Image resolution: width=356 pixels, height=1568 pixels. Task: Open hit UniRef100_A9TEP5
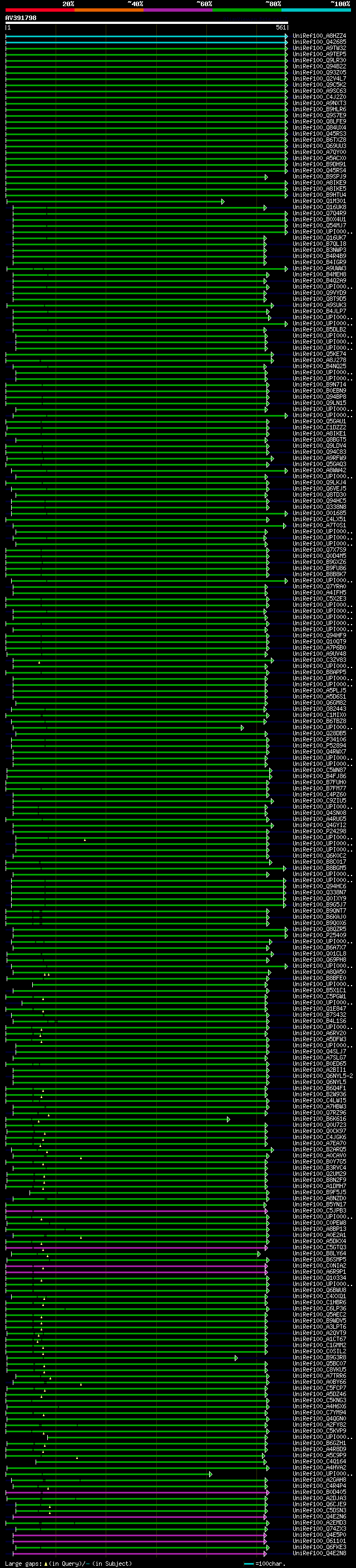coord(319,54)
